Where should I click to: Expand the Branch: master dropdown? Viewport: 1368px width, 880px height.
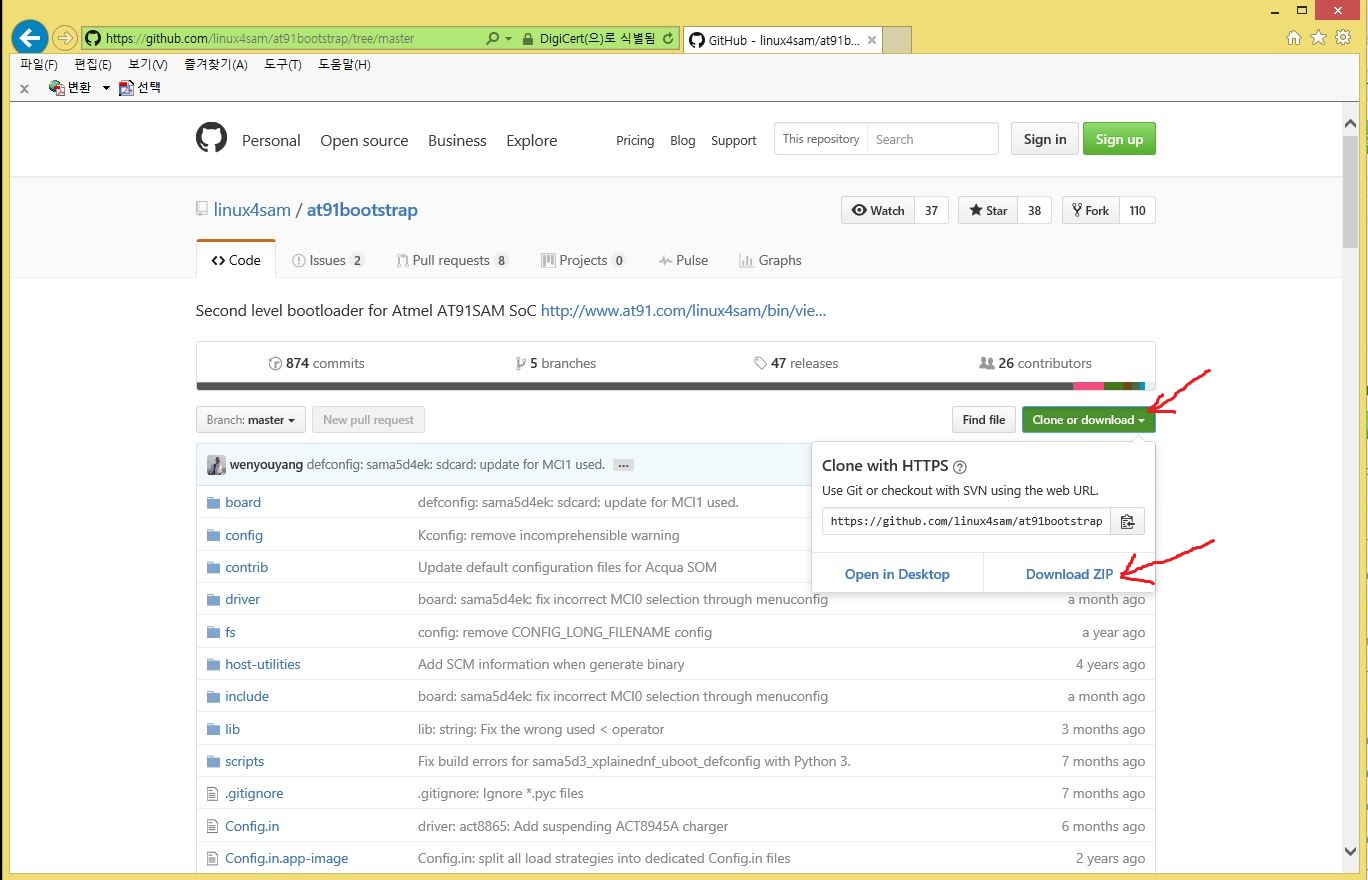(x=251, y=420)
